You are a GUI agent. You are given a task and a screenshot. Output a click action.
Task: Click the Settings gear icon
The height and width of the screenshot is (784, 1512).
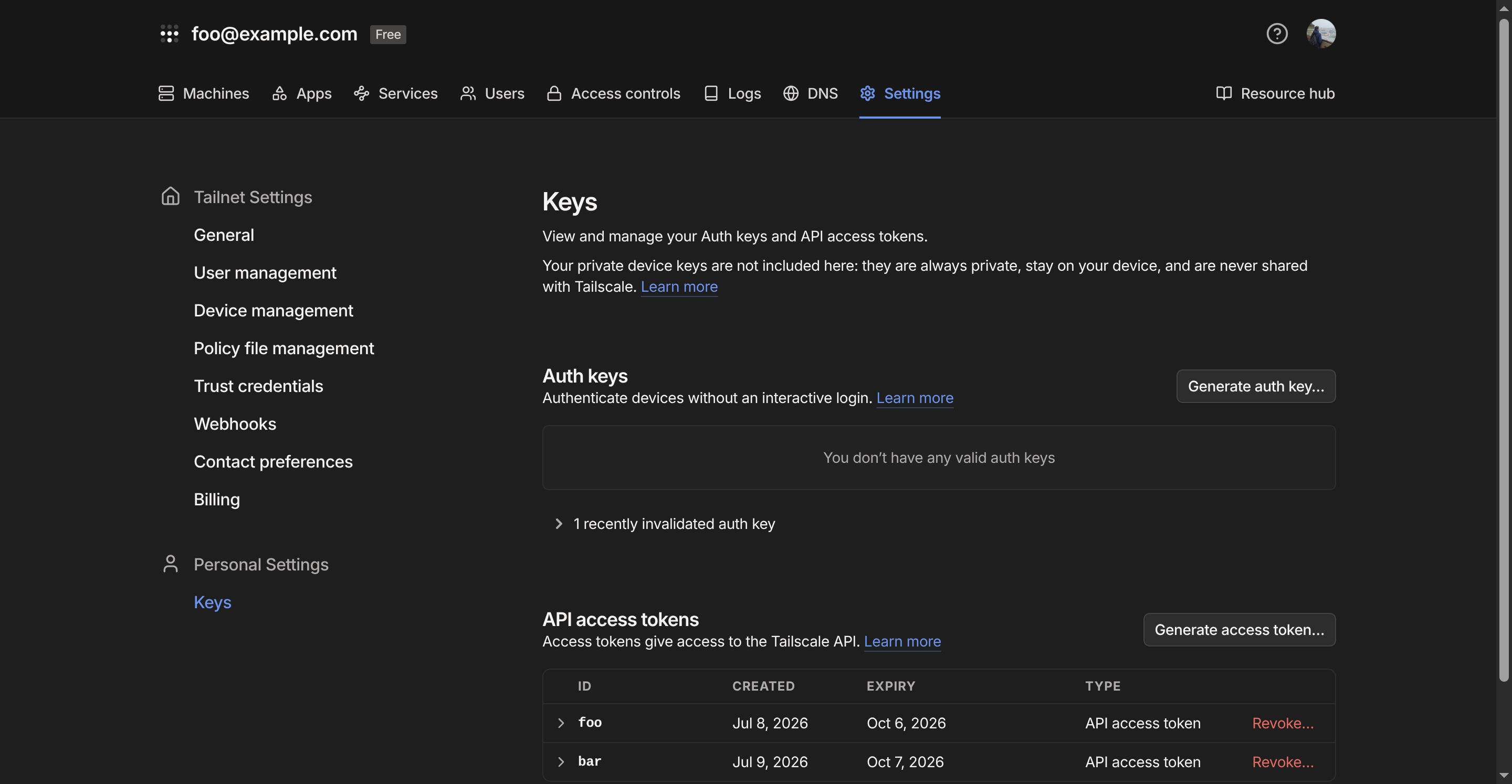[x=867, y=93]
